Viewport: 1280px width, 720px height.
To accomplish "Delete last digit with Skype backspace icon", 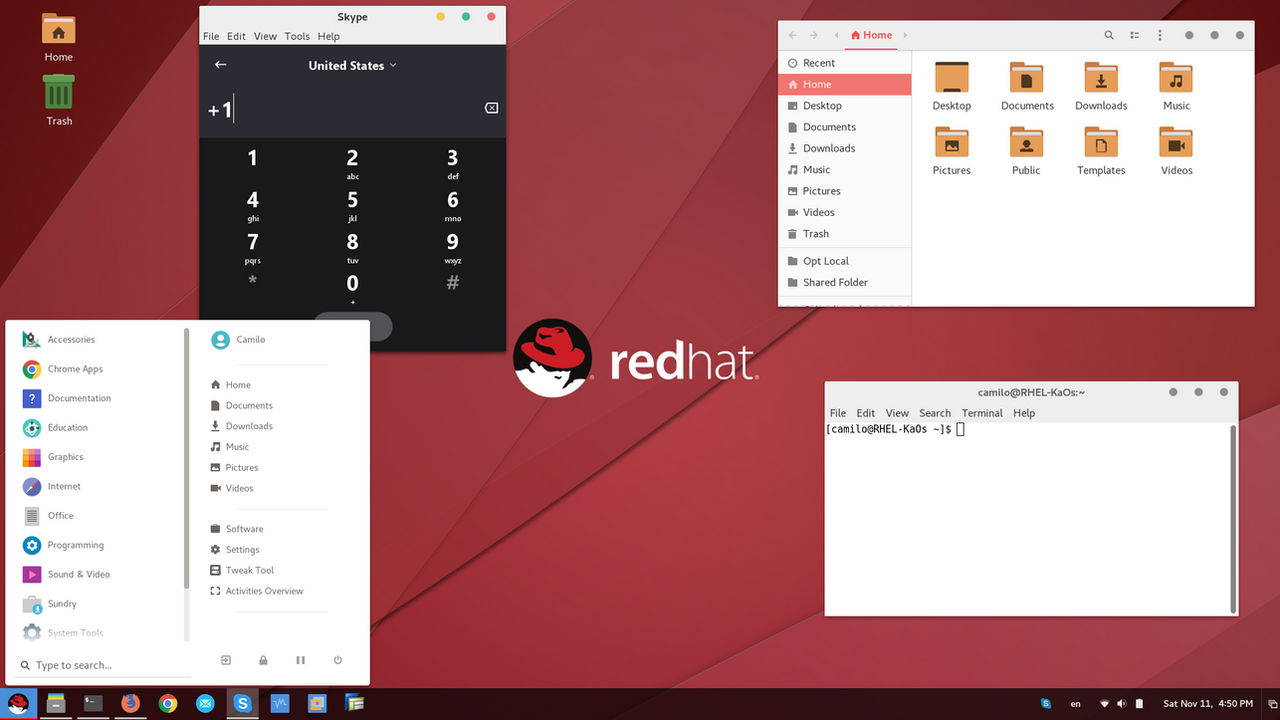I will point(491,108).
